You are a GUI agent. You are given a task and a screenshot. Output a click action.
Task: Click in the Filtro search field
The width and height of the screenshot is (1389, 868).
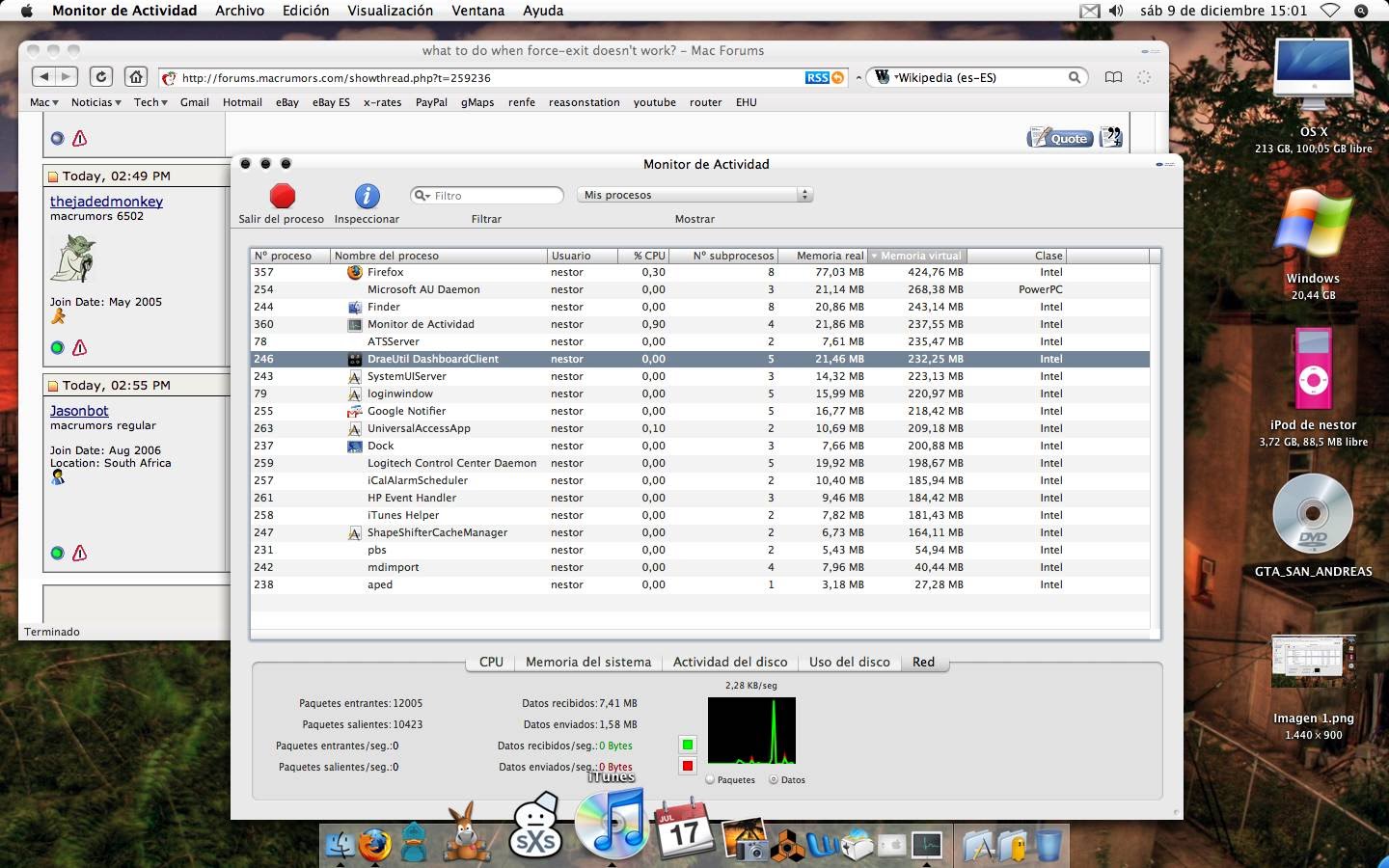[x=487, y=196]
